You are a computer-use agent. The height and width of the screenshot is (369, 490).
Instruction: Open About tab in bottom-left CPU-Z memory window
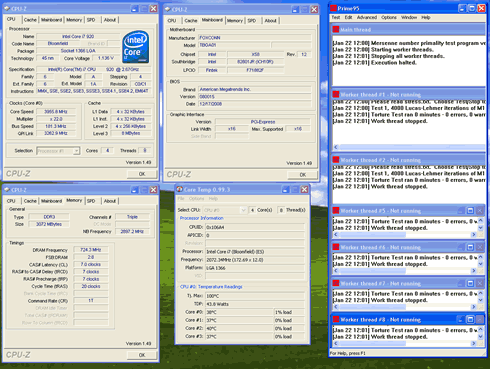pos(110,201)
